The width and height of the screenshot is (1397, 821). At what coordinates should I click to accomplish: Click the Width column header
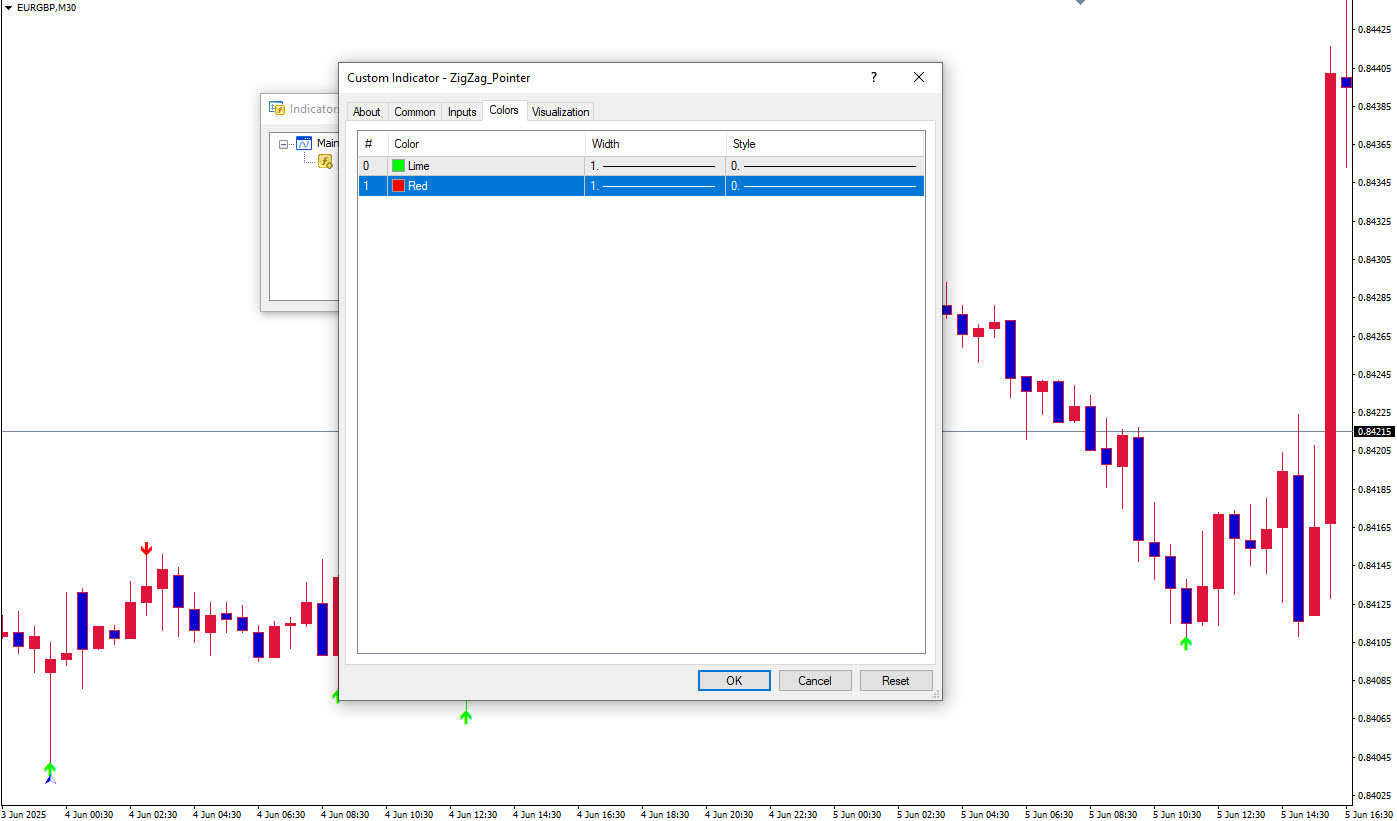click(655, 144)
